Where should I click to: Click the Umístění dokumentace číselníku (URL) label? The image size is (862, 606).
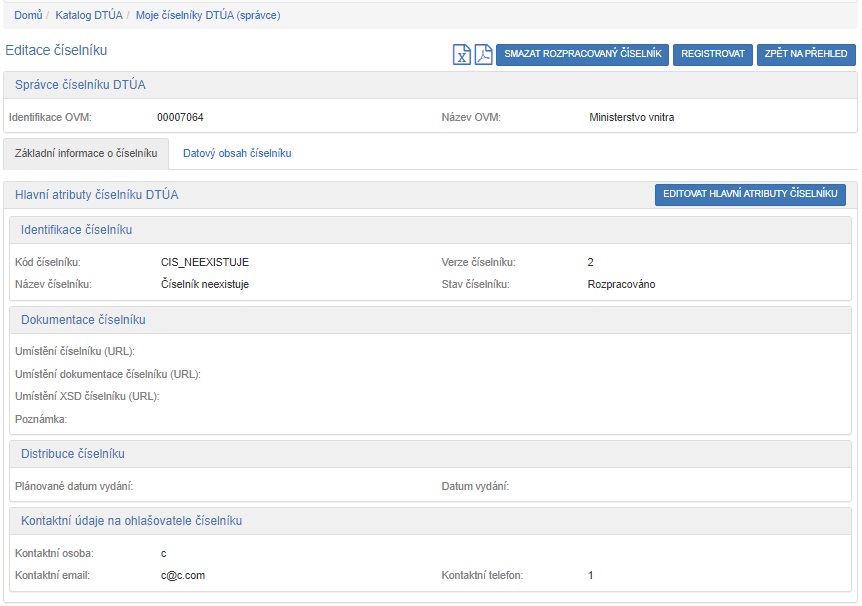tap(108, 374)
